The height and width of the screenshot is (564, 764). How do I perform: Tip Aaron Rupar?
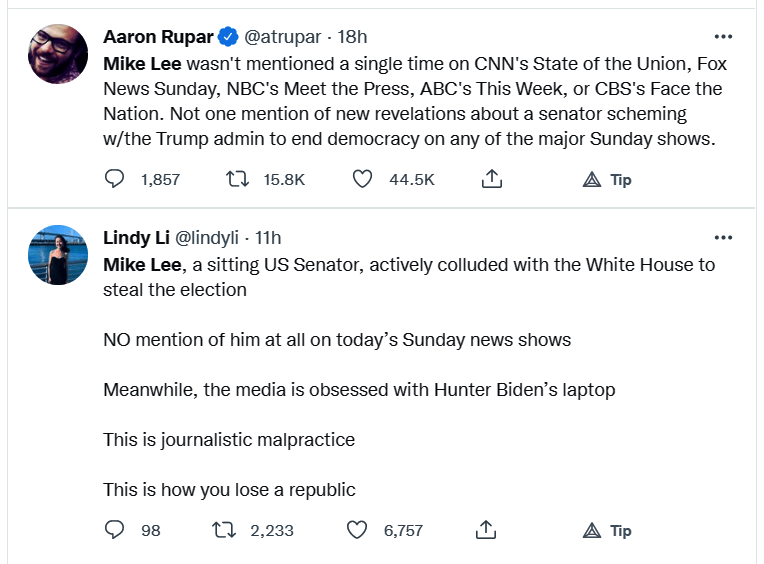point(608,180)
